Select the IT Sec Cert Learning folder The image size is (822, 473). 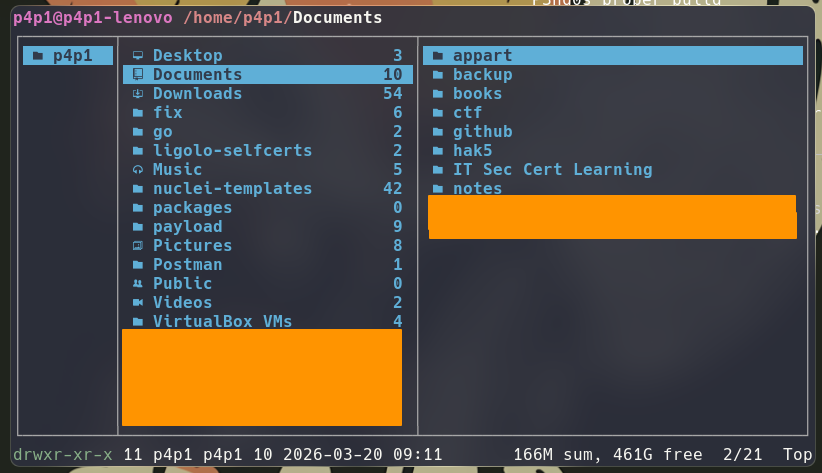click(x=552, y=170)
